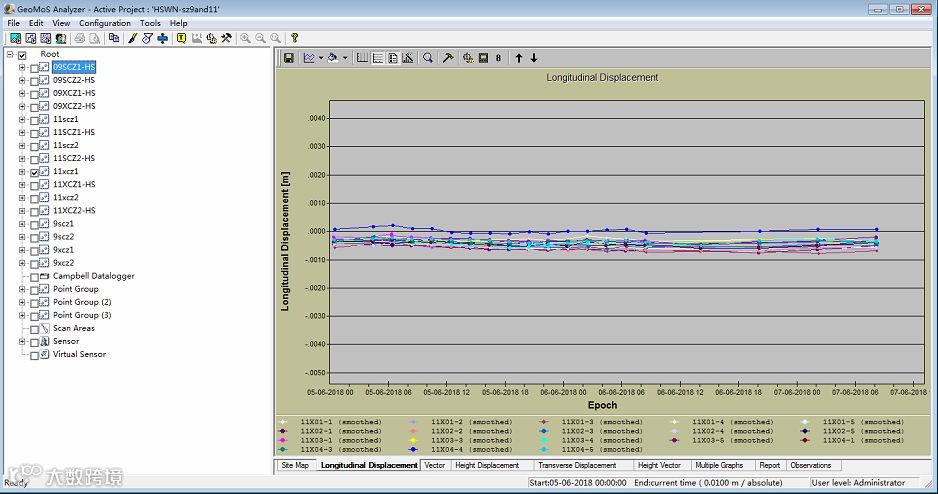Check the 09SCZ1-HS checkbox
Image resolution: width=938 pixels, height=494 pixels.
34,67
